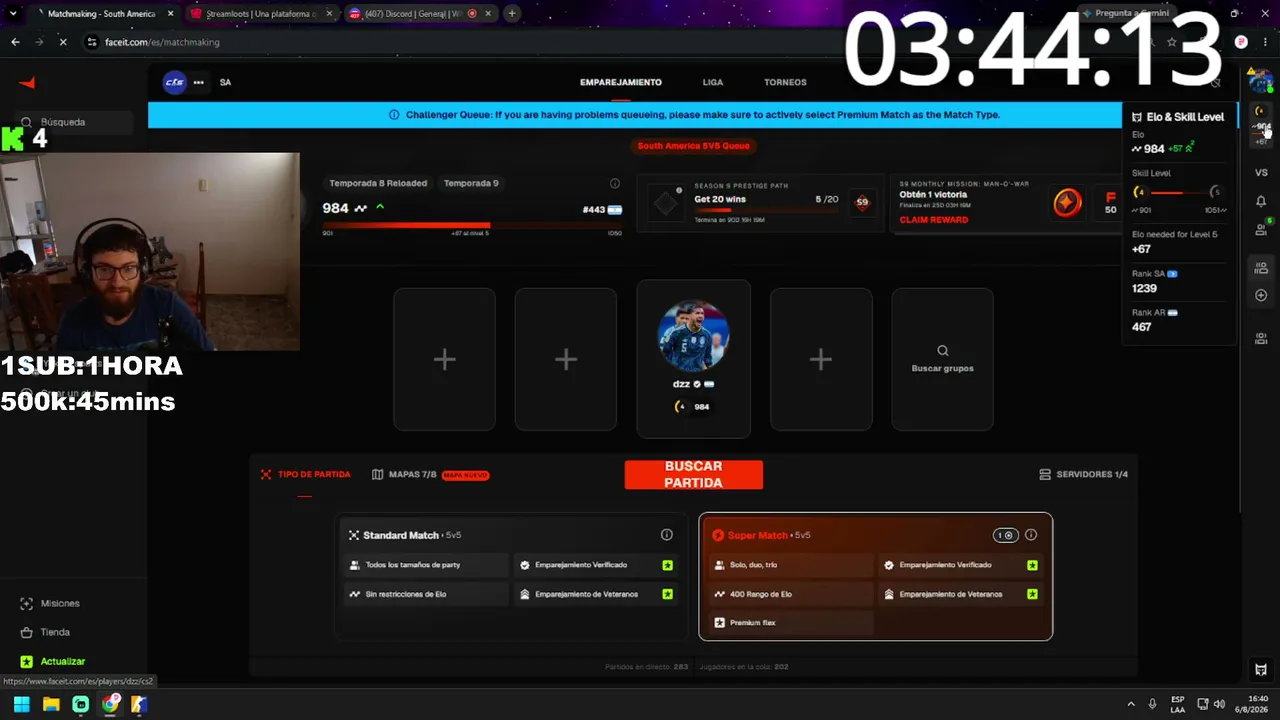This screenshot has height=720, width=1280.
Task: Click Buscar grupos party search card
Action: pyautogui.click(x=942, y=360)
